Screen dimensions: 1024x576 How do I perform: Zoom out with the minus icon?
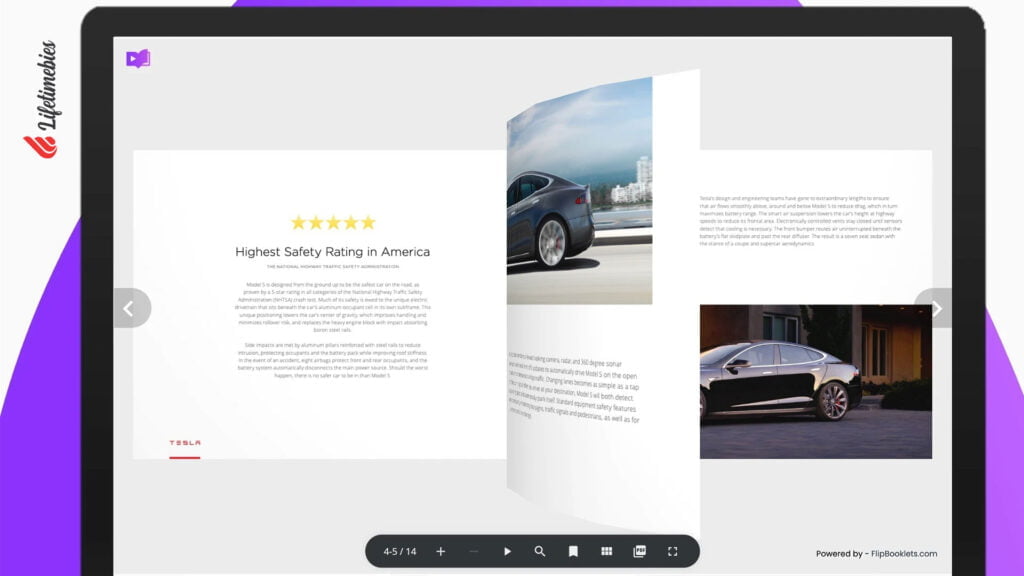click(474, 551)
